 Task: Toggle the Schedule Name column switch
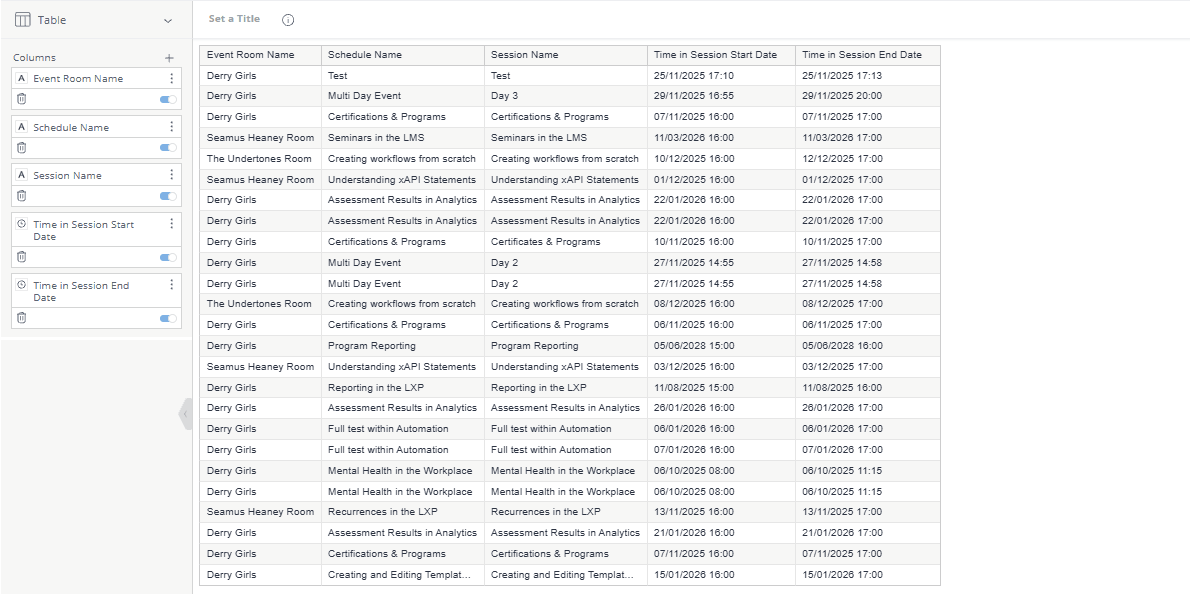pos(168,147)
